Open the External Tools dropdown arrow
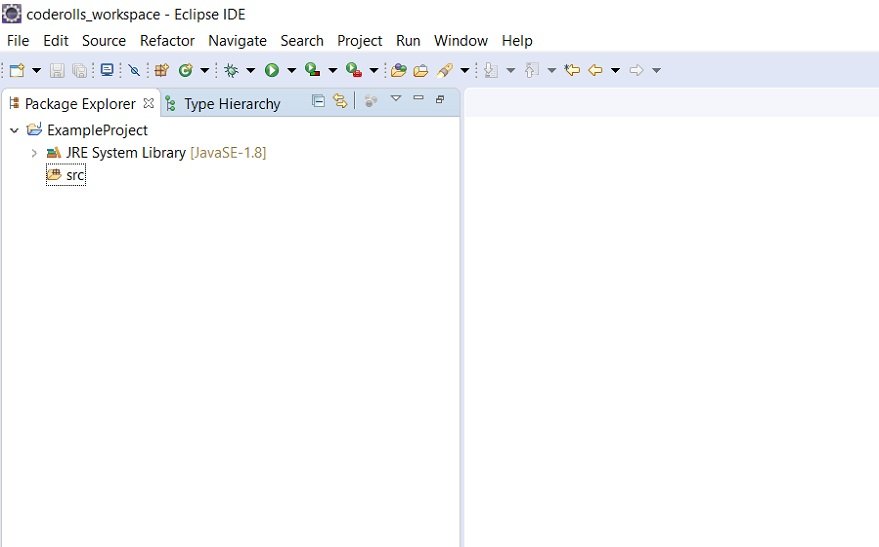 coord(374,71)
